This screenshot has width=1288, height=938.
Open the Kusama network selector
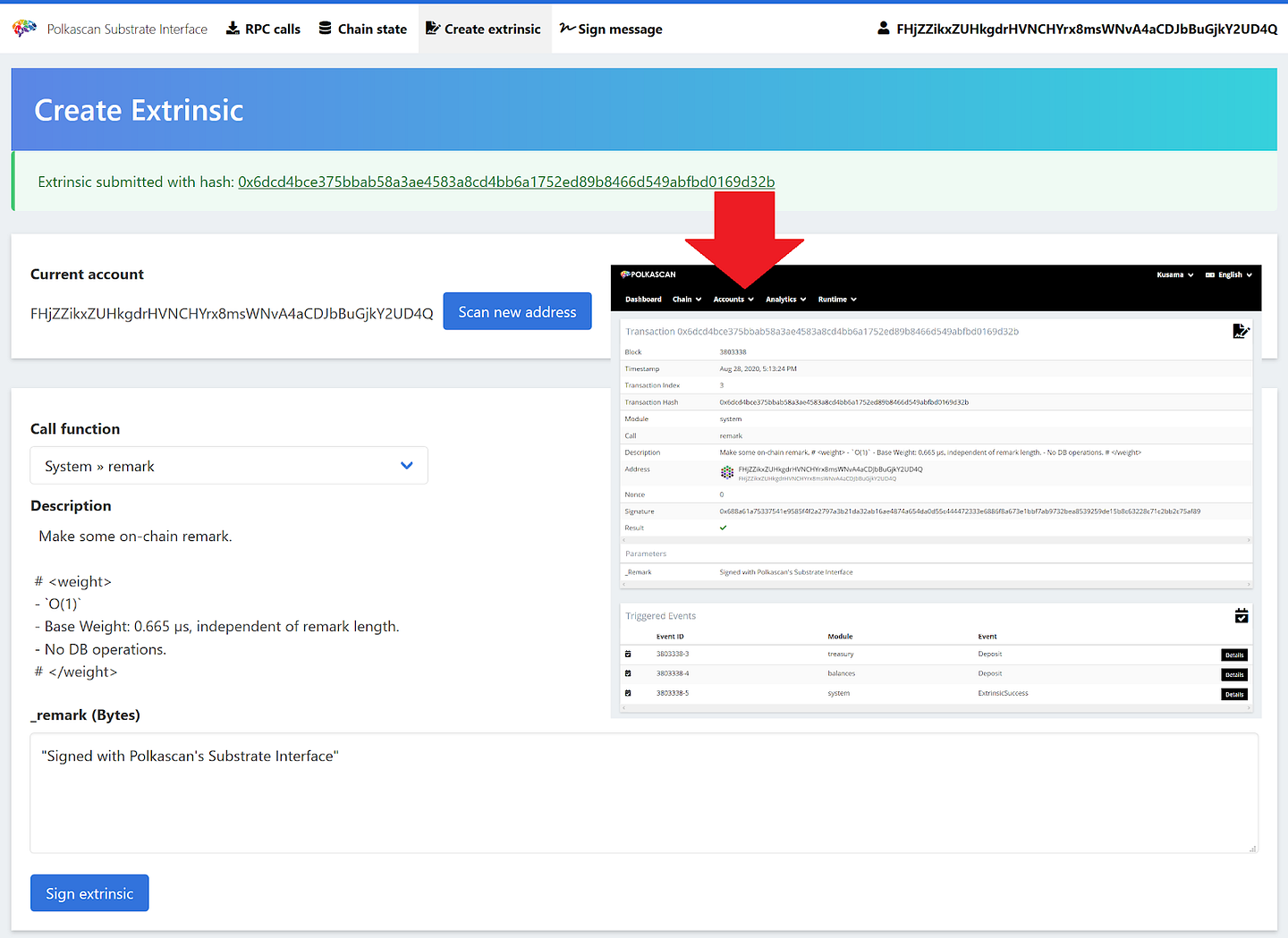pos(1175,275)
